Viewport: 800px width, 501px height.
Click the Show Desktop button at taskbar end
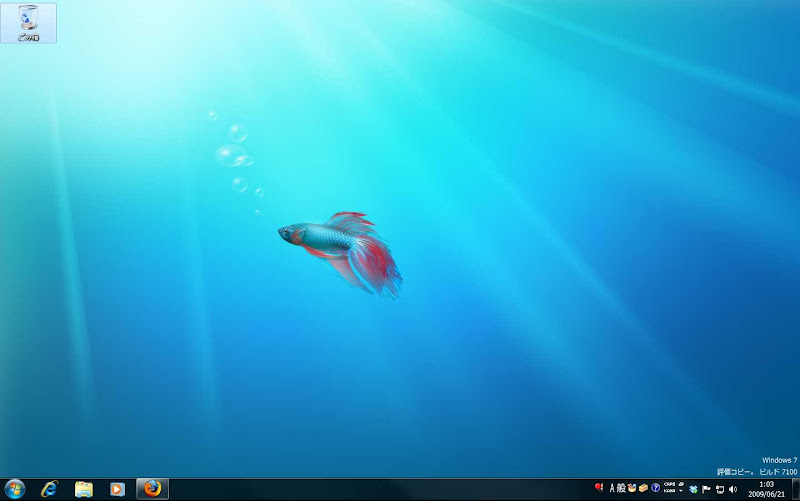point(795,489)
